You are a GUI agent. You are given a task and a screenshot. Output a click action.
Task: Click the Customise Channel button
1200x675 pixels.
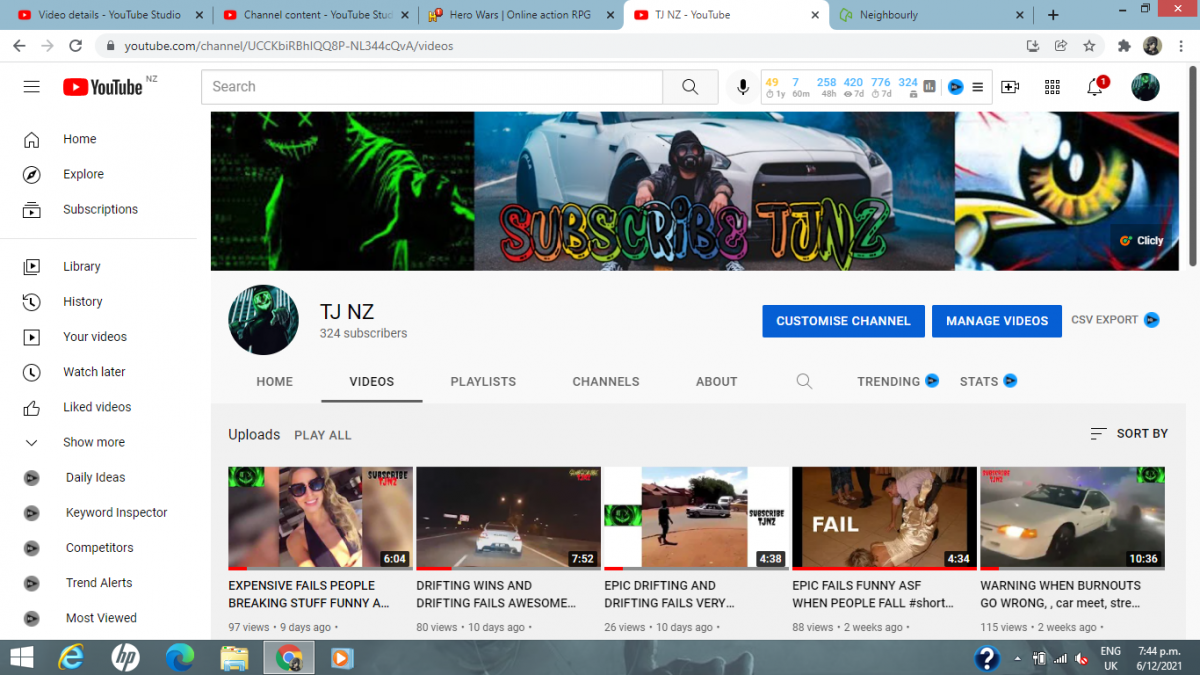(x=843, y=321)
